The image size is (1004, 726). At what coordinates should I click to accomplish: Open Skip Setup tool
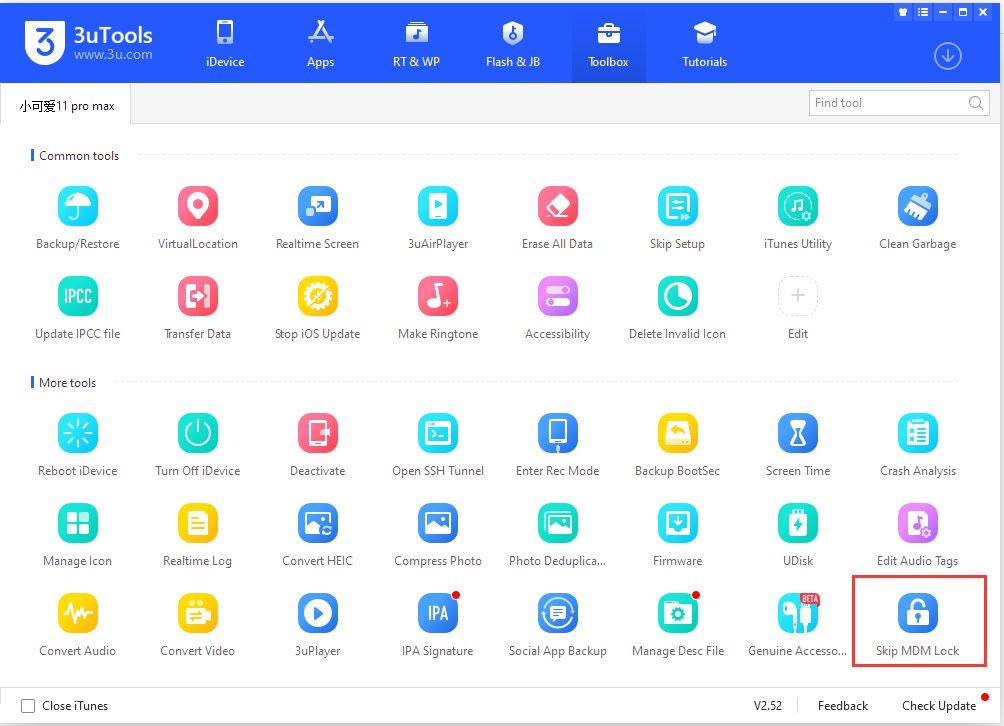click(677, 218)
